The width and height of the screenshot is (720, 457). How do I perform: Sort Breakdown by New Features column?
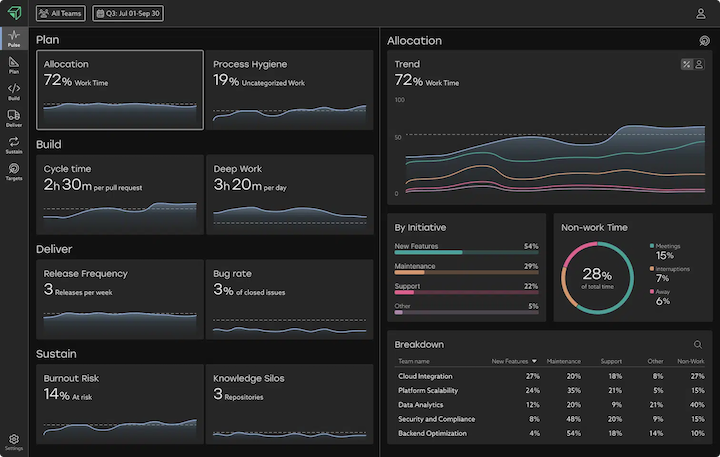point(515,361)
